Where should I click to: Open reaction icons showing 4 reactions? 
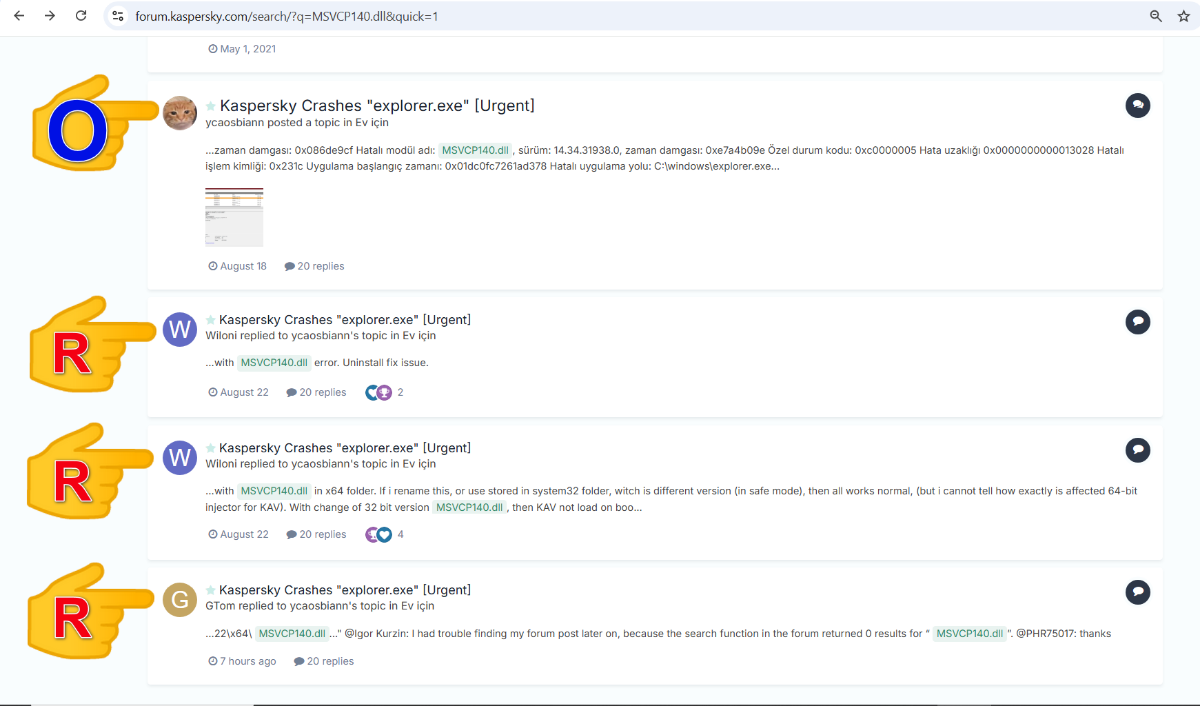[379, 534]
